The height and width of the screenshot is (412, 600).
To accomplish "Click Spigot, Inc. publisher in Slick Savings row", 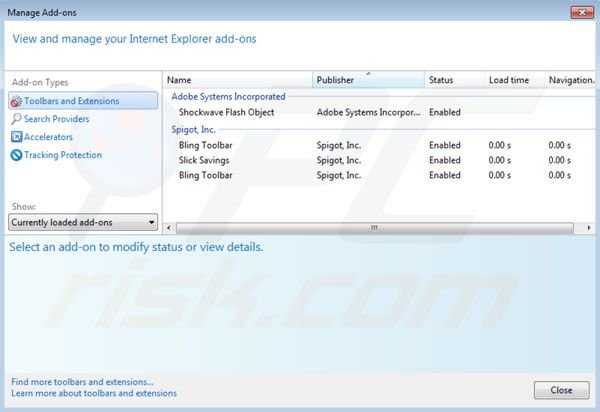I will point(339,160).
